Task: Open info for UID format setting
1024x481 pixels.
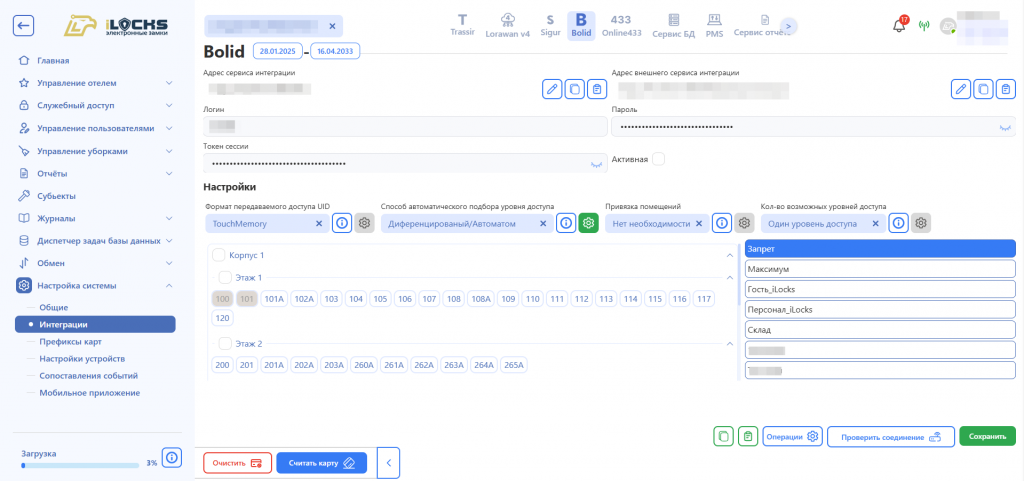Action: pyautogui.click(x=342, y=223)
